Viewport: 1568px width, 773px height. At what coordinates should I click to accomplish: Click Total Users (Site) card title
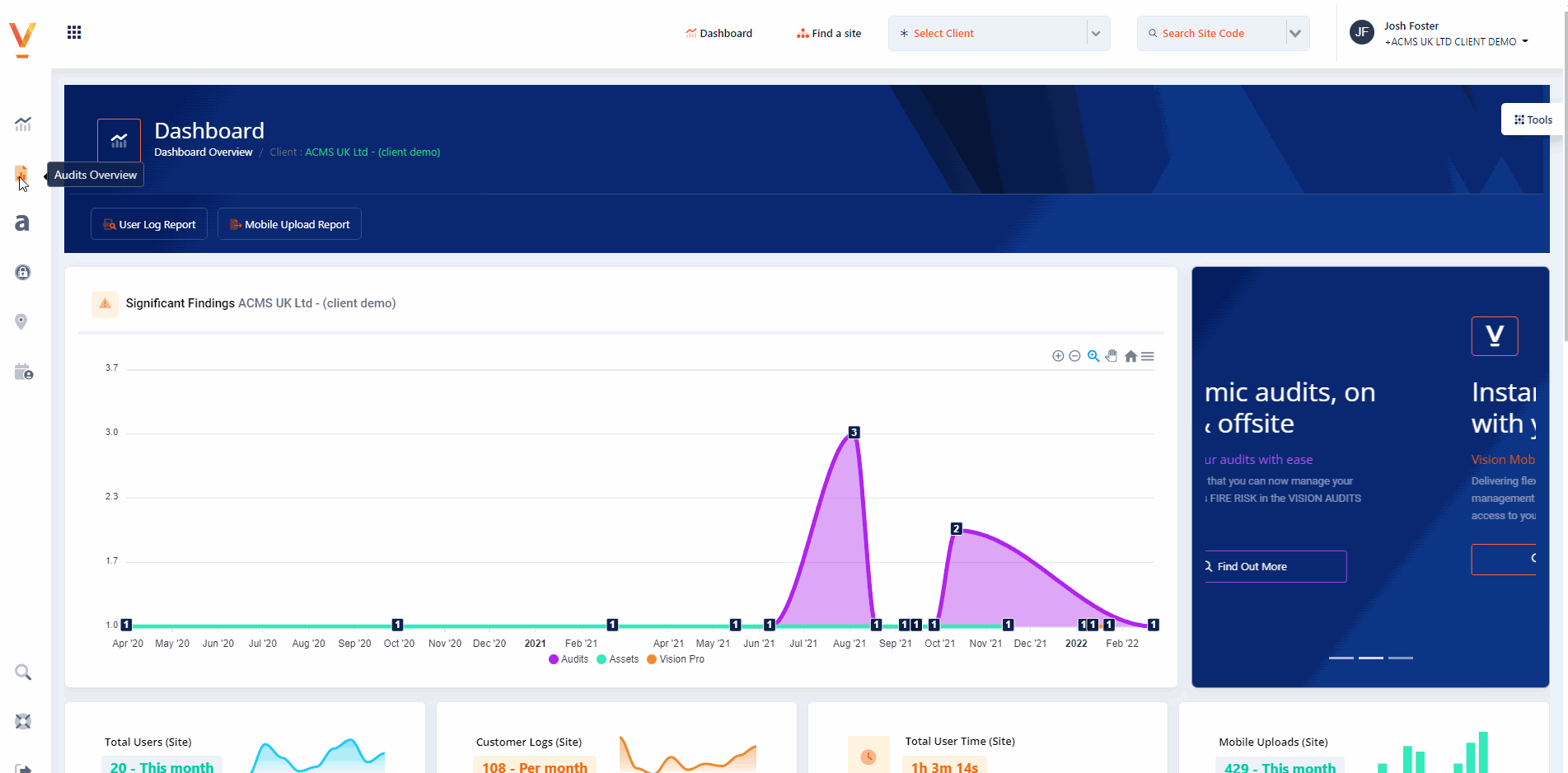coord(148,743)
